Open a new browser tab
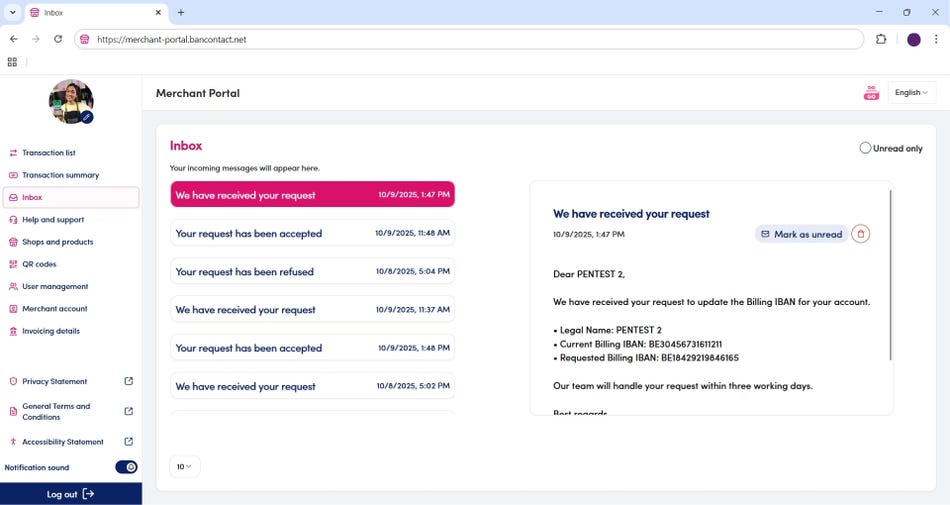 coord(181,12)
